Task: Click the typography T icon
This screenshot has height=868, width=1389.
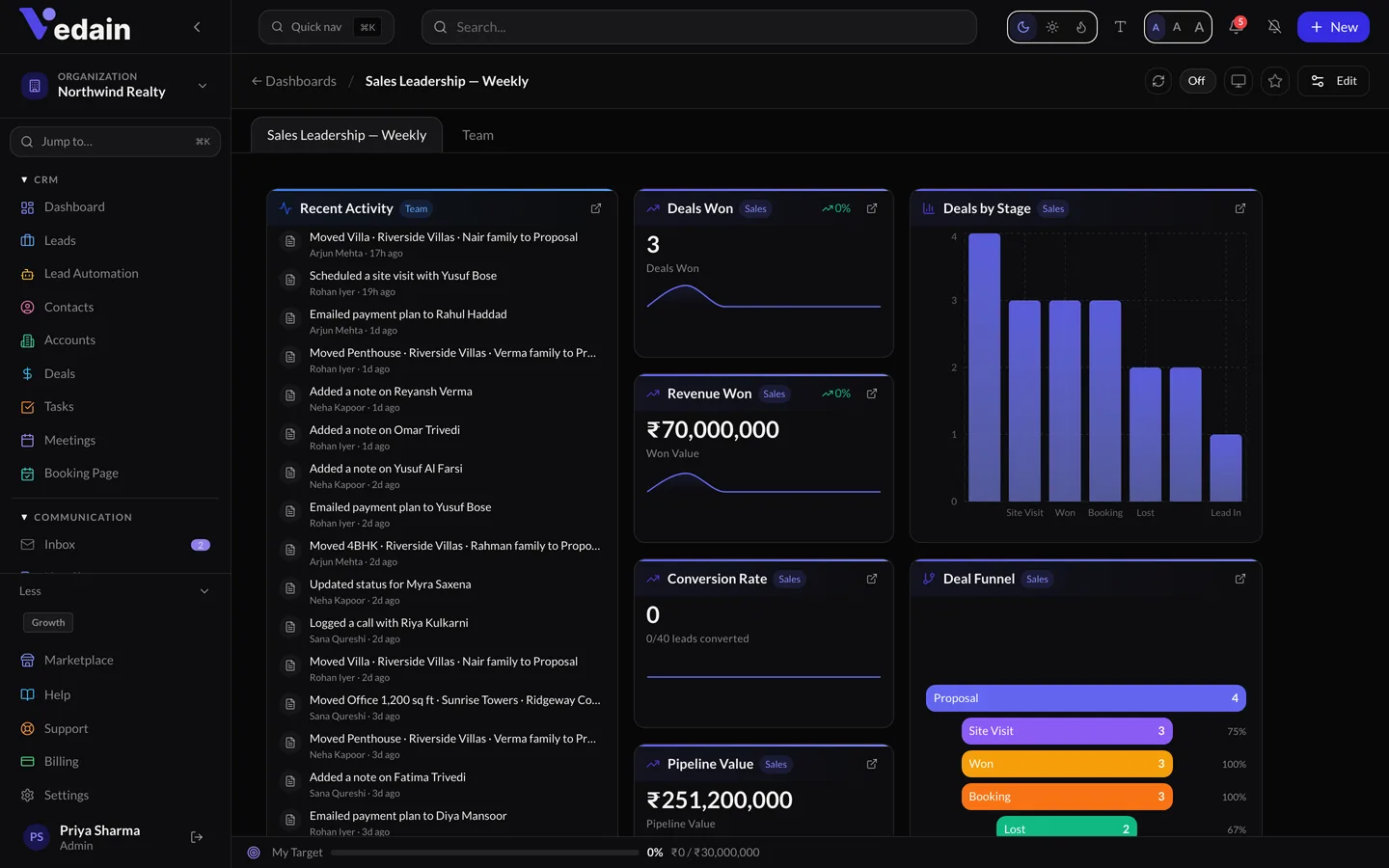Action: [x=1120, y=27]
